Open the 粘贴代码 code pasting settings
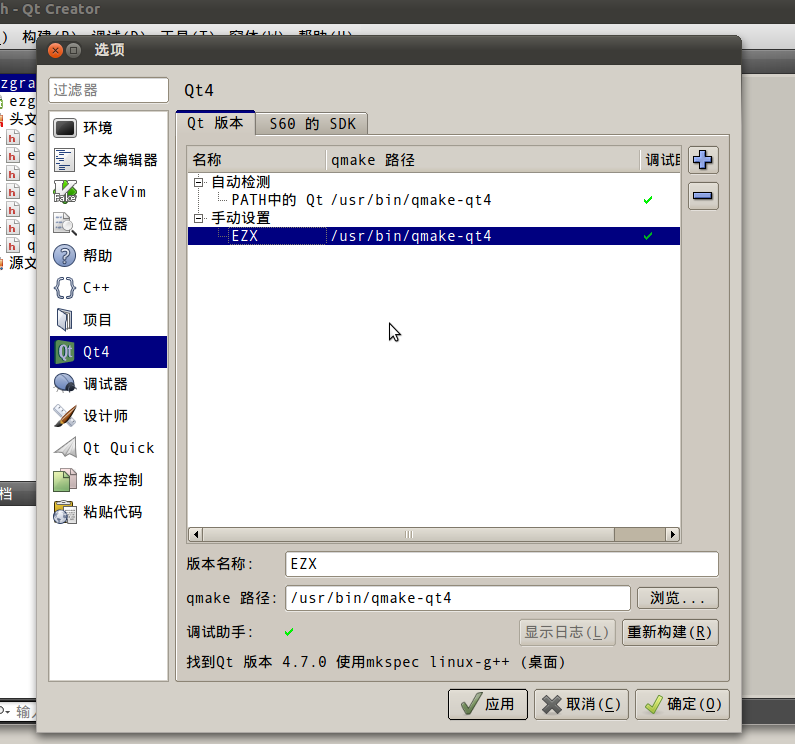795x744 pixels. 109,512
